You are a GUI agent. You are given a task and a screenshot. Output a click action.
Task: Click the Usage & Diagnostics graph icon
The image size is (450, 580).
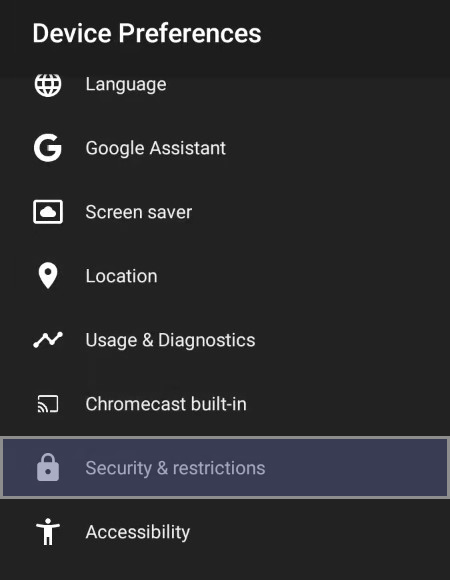click(x=48, y=340)
